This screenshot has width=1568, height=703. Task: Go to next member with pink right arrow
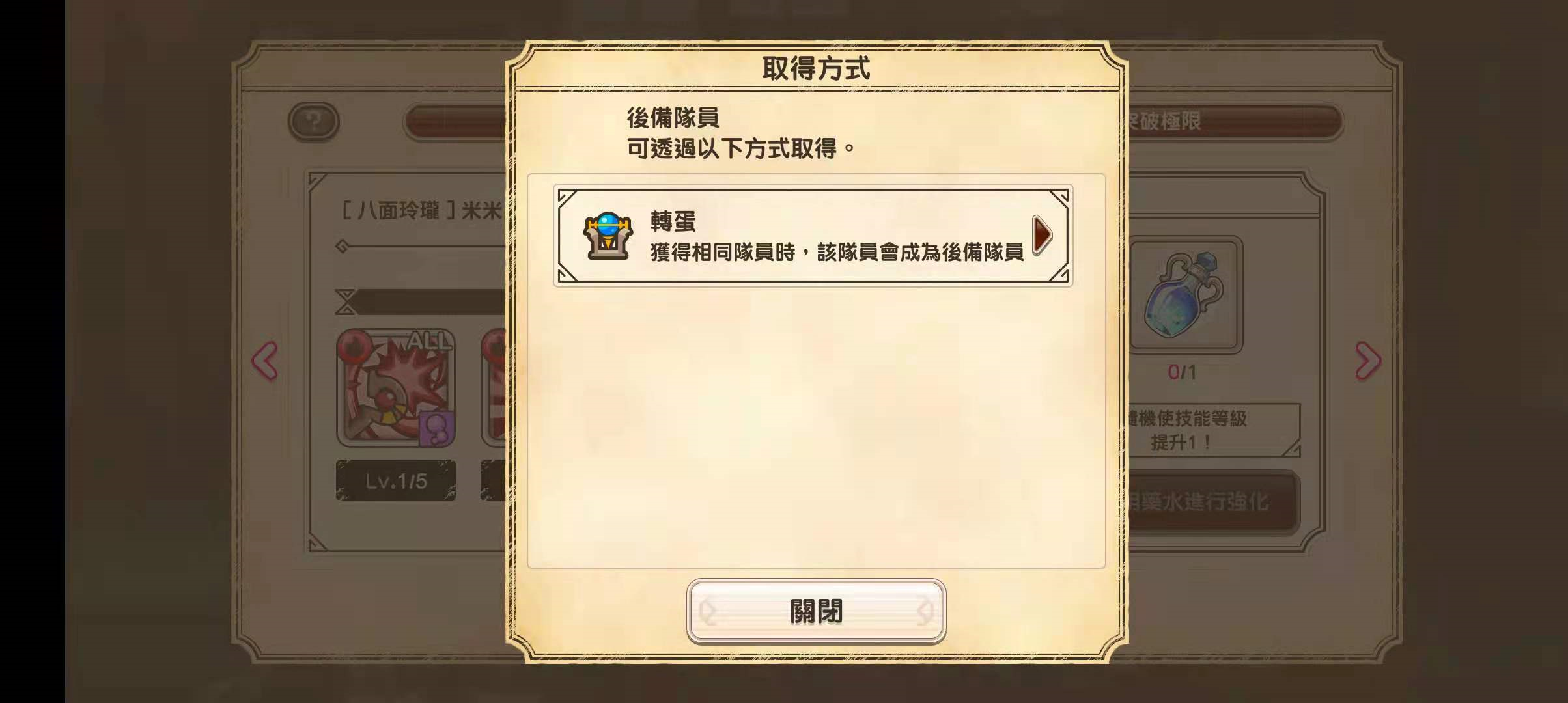point(1367,361)
